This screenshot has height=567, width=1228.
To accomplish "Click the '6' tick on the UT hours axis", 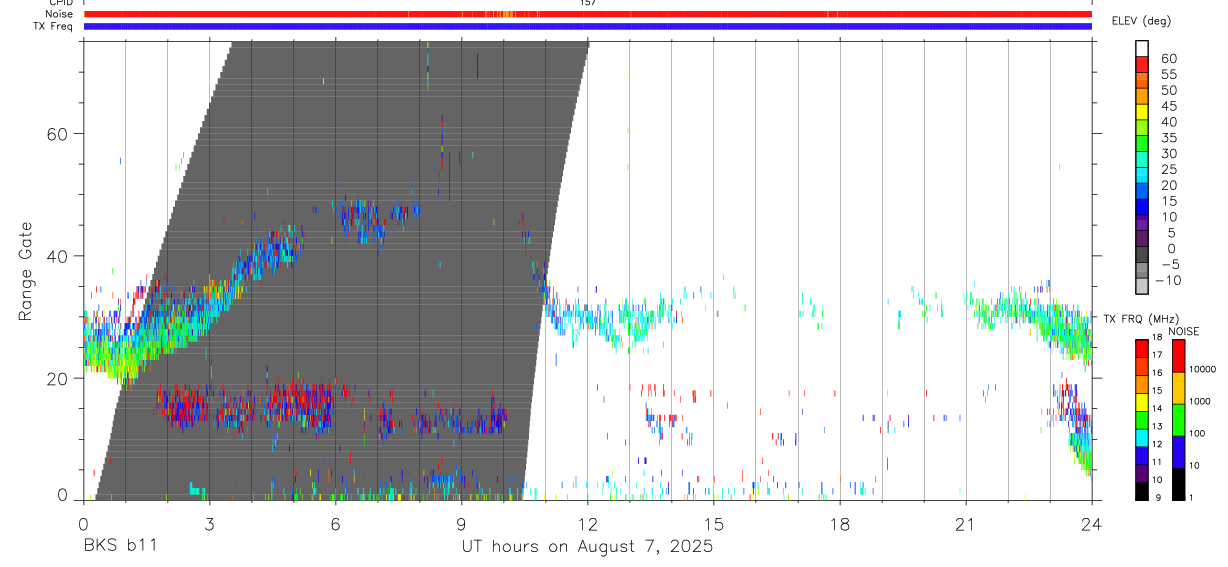I will pyautogui.click(x=335, y=523).
